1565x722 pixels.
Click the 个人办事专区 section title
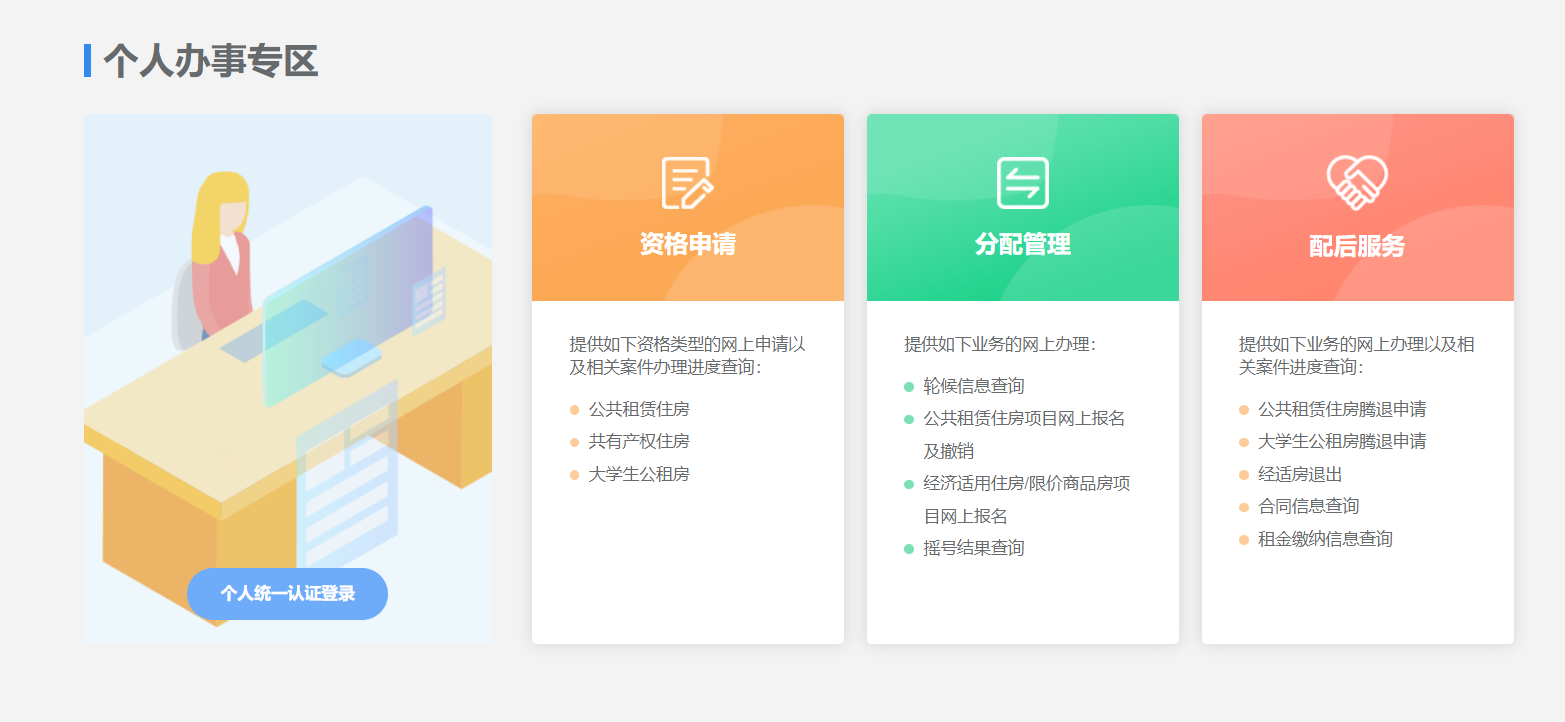[x=210, y=61]
